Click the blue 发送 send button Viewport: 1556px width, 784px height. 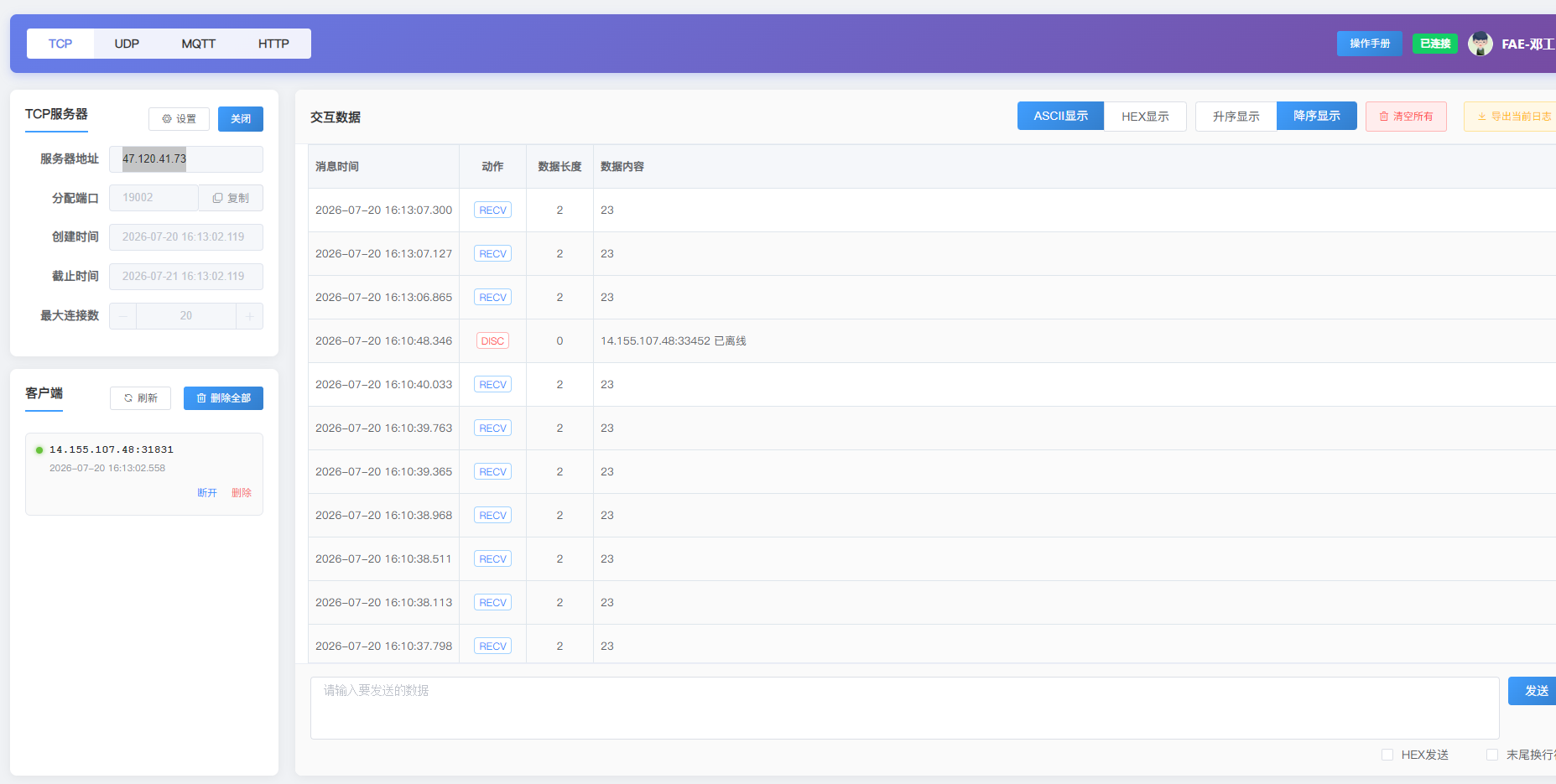pos(1533,691)
